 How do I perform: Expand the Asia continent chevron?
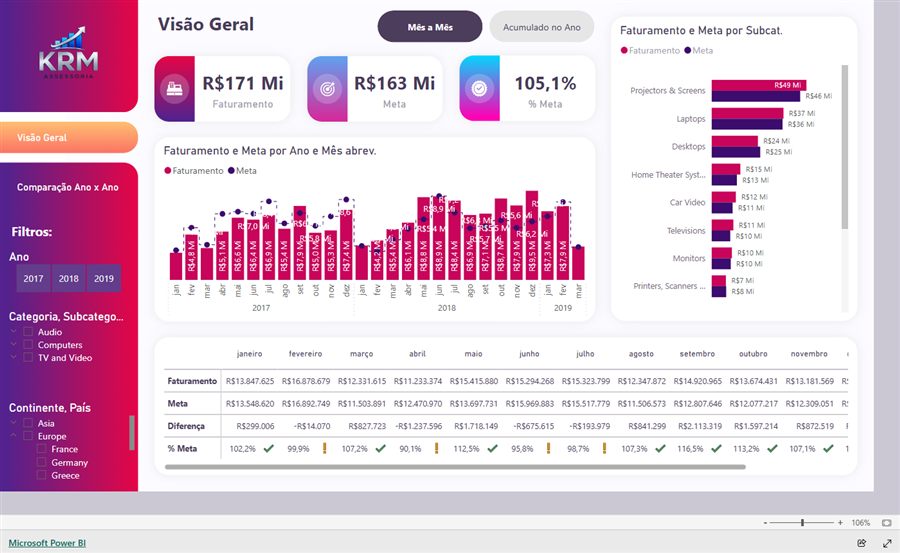14,423
